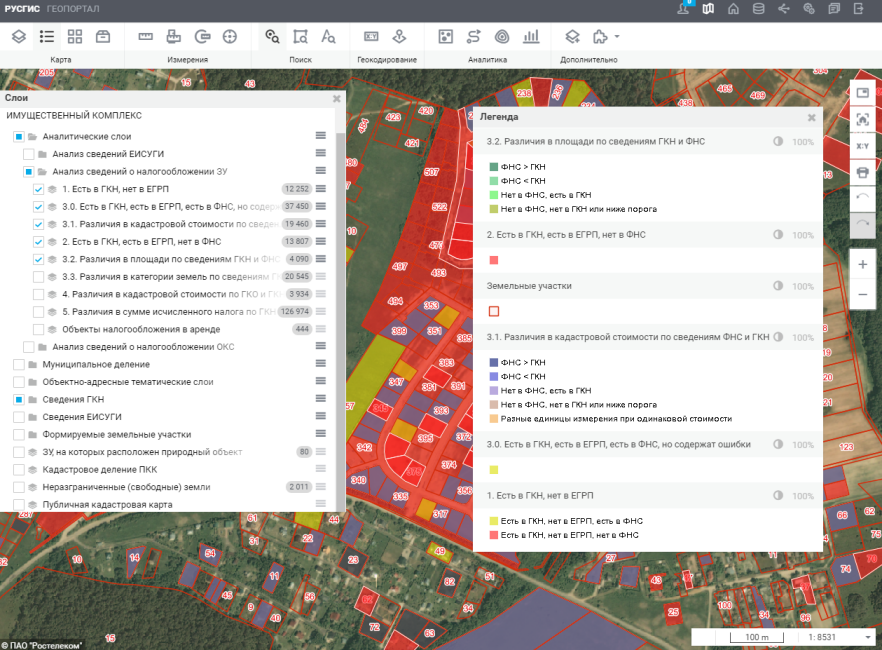Image resolution: width=882 pixels, height=650 pixels.
Task: Open the bar chart analytics tool
Action: pos(530,37)
